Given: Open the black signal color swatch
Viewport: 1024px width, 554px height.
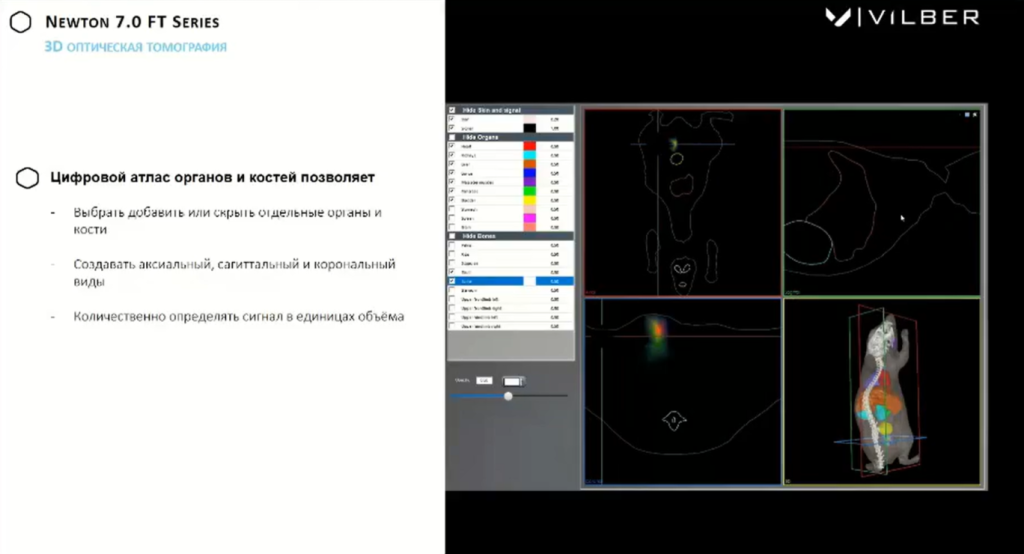Looking at the screenshot, I should pos(530,128).
